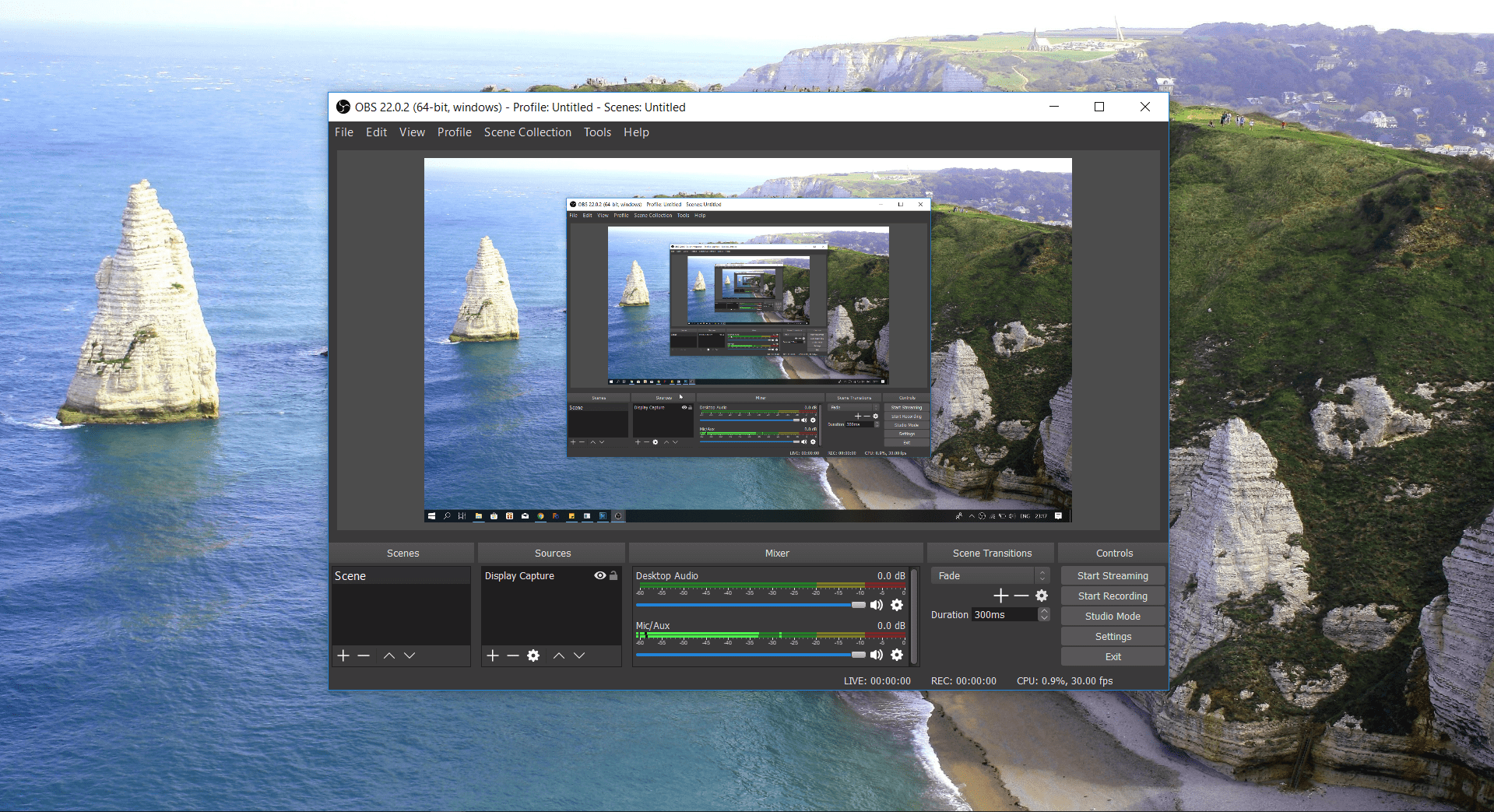Click OBS logo in title bar
The height and width of the screenshot is (812, 1494).
pyautogui.click(x=343, y=107)
